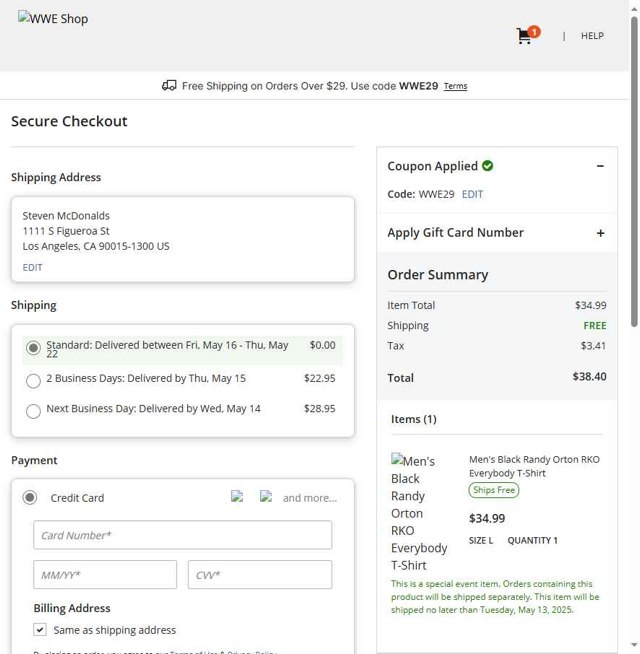
Task: Edit the shipping address
Action: 33,268
